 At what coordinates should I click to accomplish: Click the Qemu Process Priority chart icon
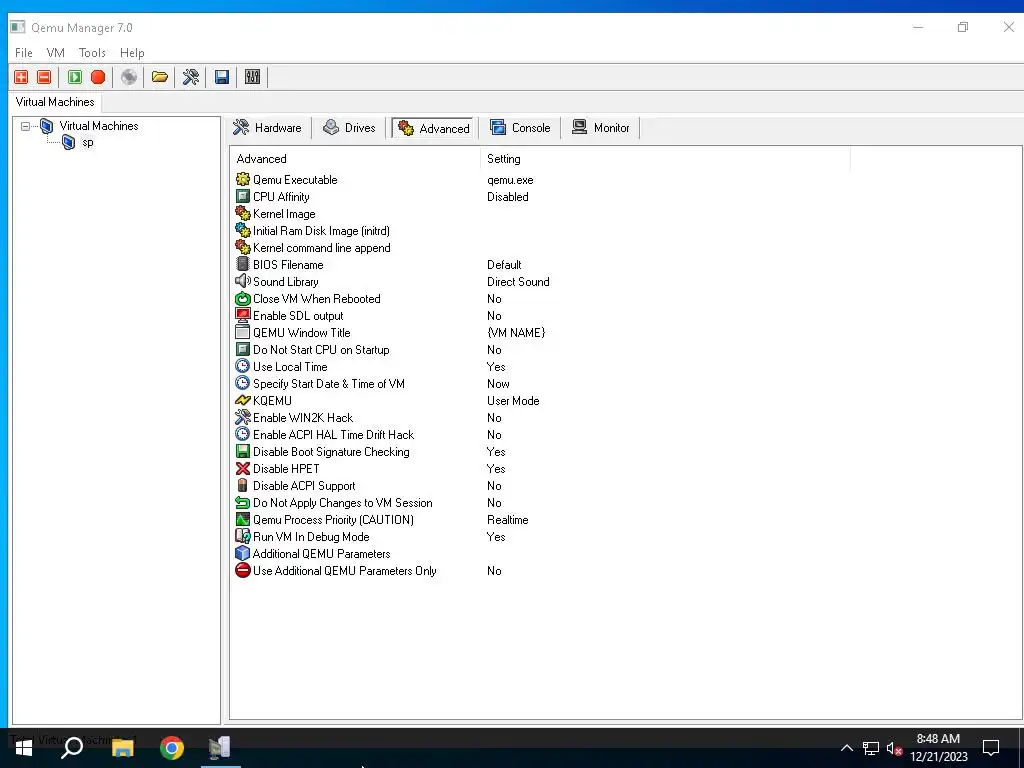[x=242, y=519]
